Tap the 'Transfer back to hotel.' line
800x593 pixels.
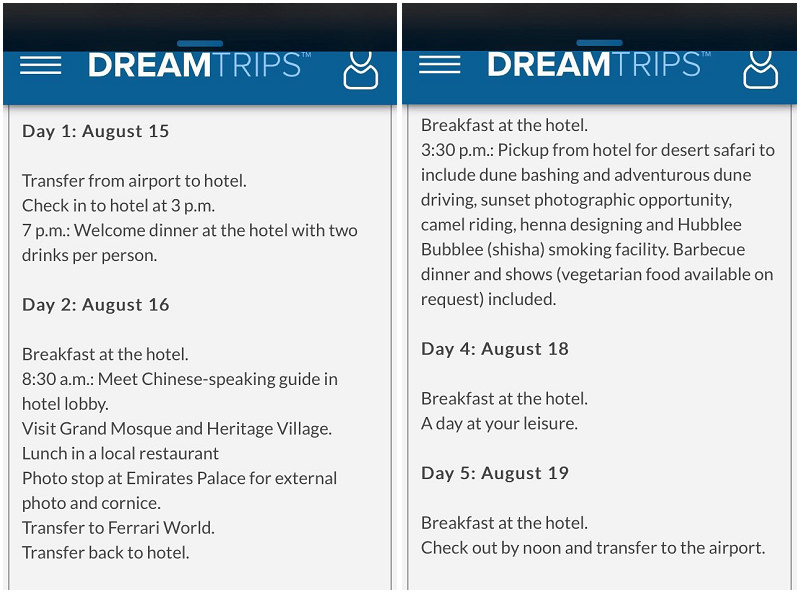(106, 552)
